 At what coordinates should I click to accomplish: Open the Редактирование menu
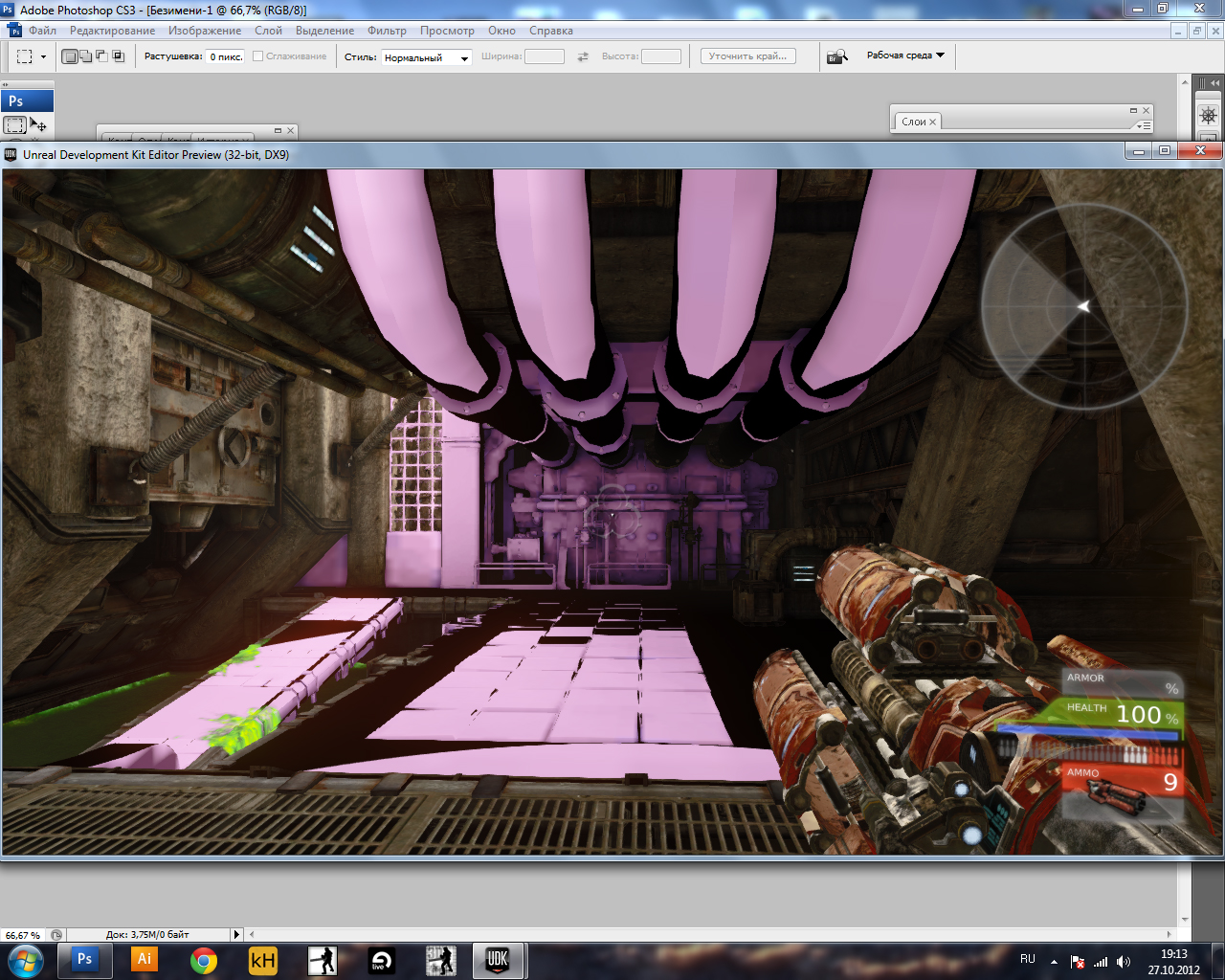(x=112, y=31)
